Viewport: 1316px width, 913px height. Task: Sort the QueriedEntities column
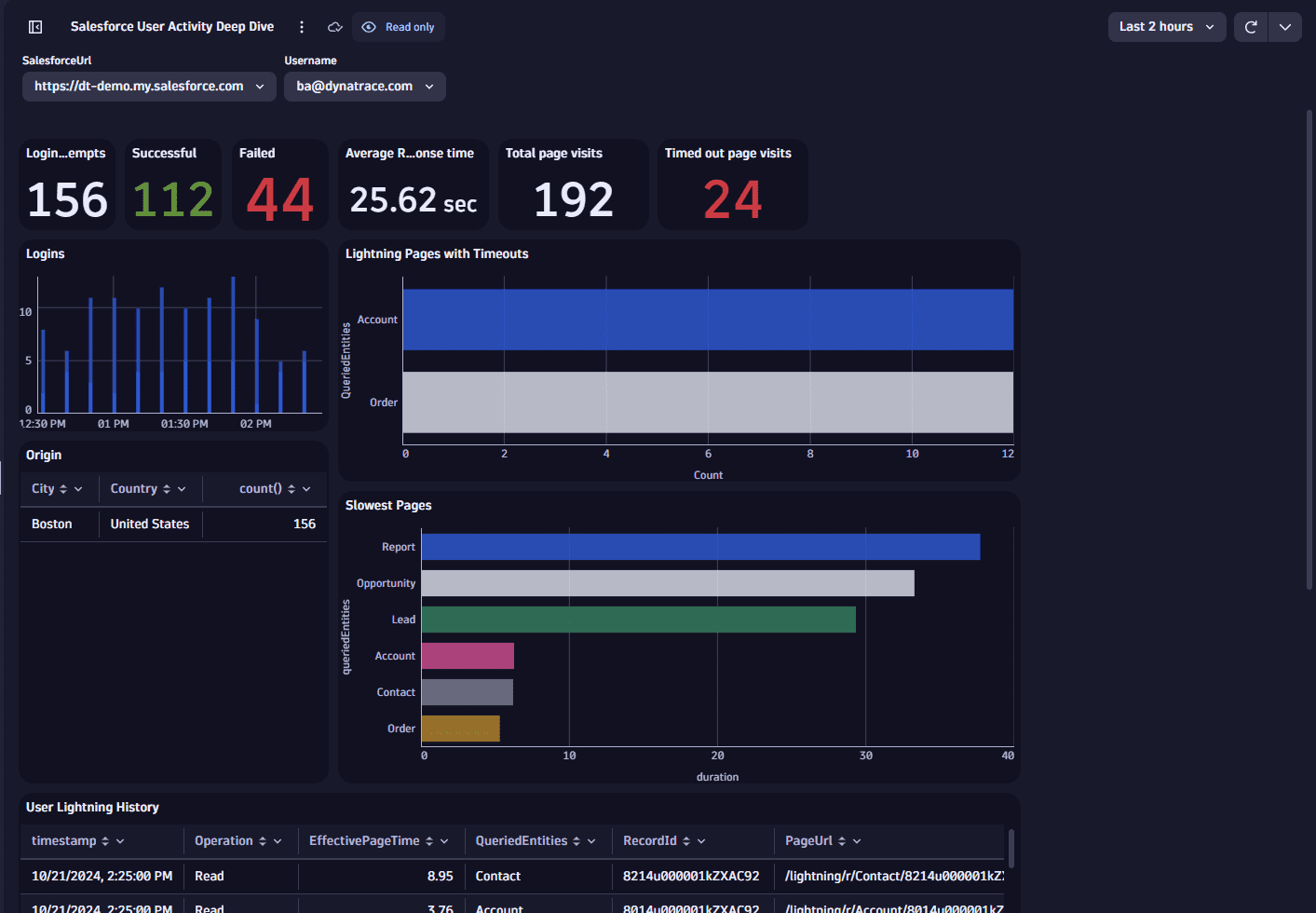pos(577,841)
